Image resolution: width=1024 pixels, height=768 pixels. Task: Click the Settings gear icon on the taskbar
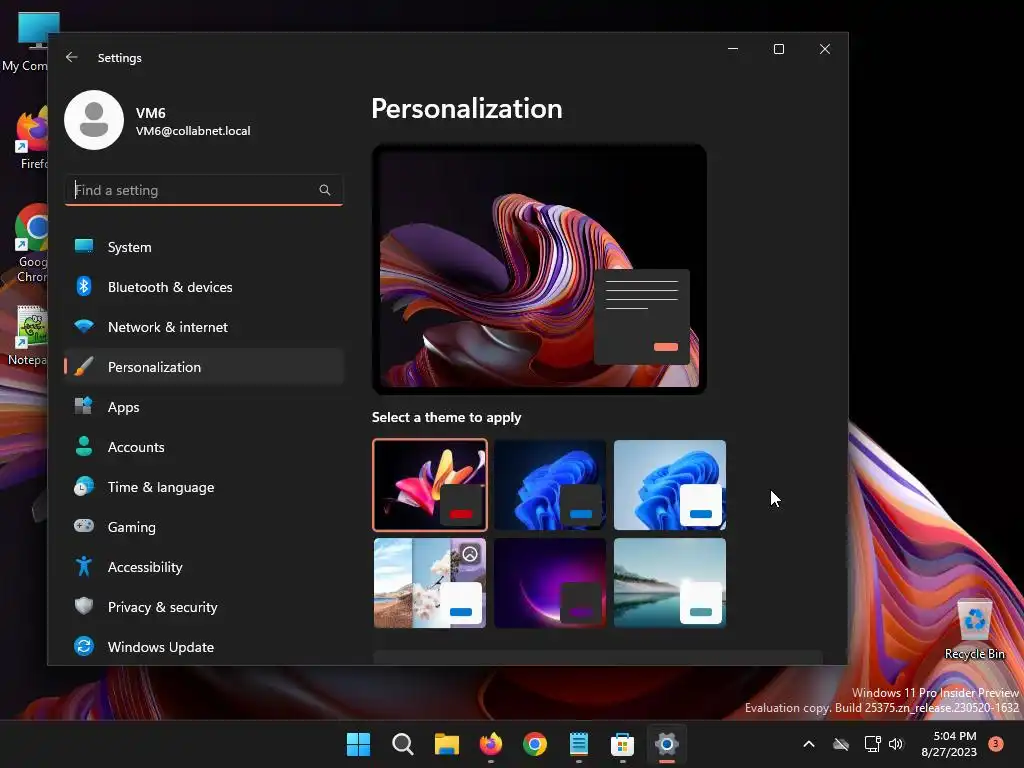point(667,744)
